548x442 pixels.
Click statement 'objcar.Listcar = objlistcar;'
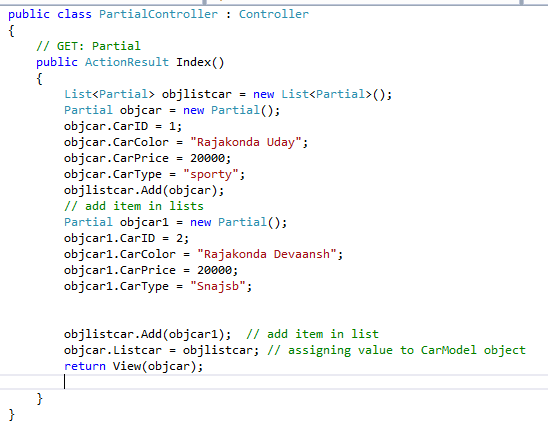click(161, 350)
